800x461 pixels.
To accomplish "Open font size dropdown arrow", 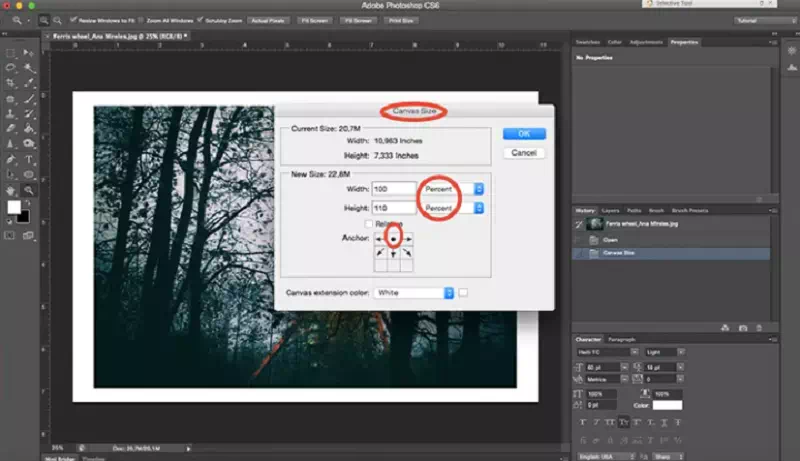I will (x=624, y=367).
